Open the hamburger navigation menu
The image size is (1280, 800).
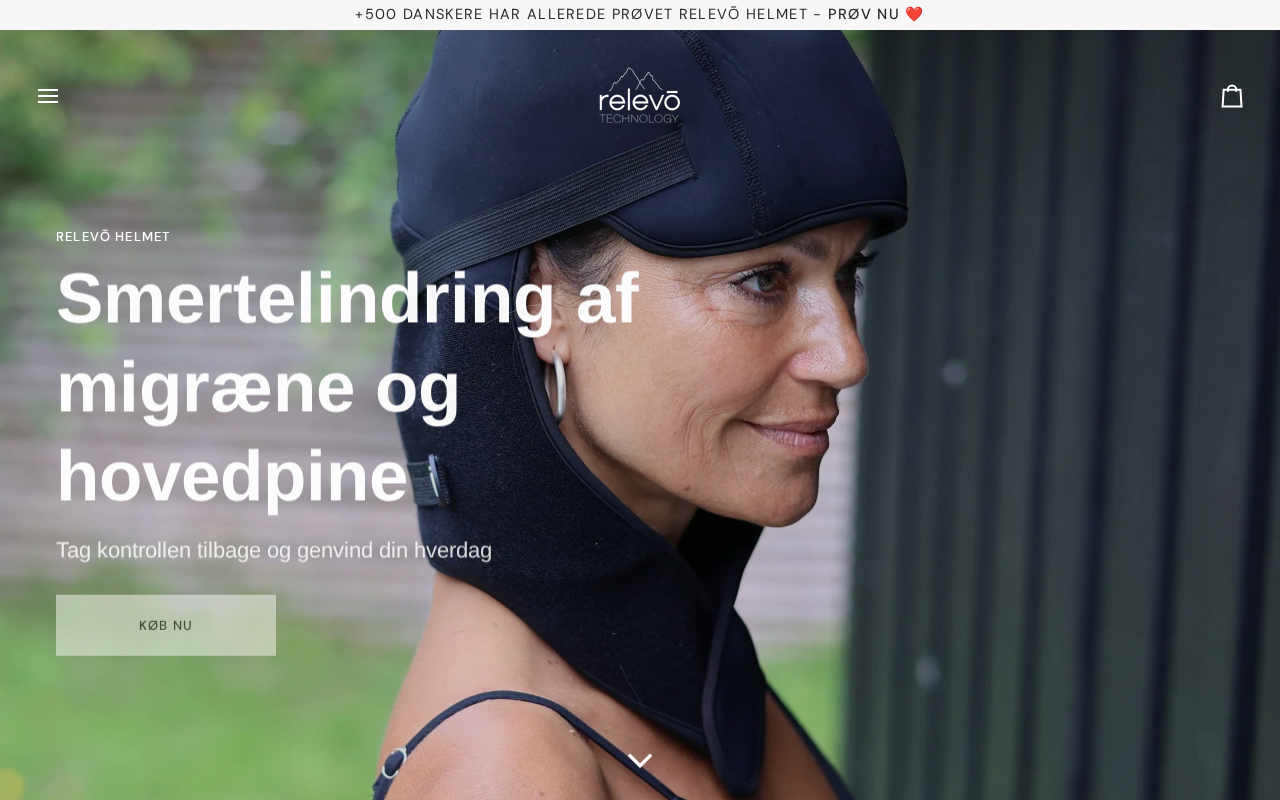[x=48, y=96]
